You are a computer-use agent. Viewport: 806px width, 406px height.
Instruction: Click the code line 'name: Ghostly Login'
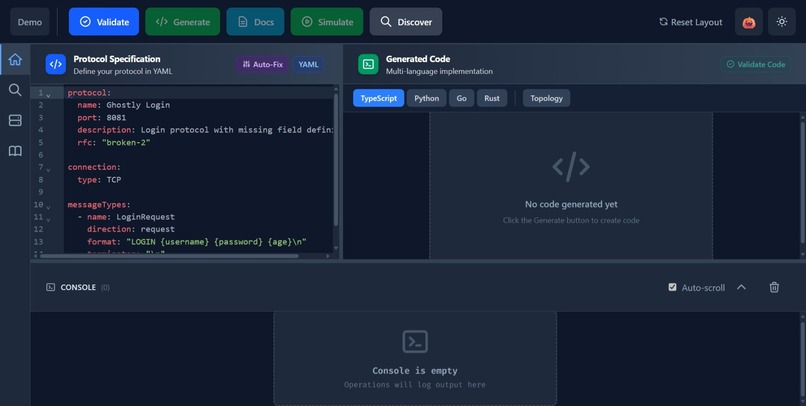[x=123, y=105]
